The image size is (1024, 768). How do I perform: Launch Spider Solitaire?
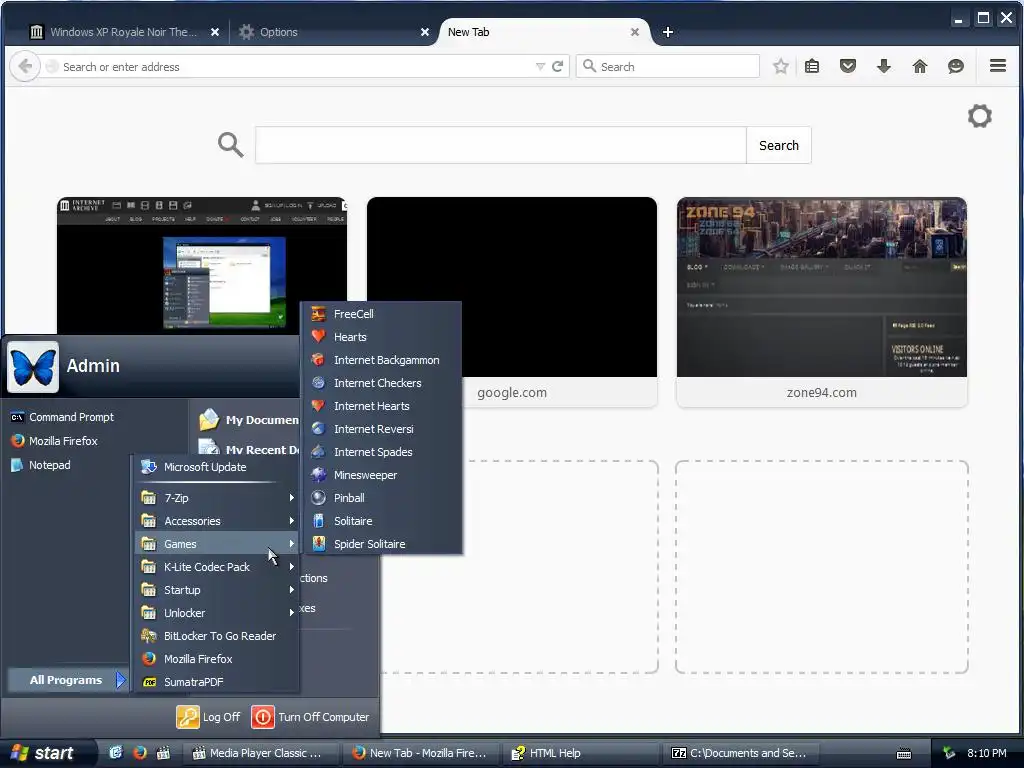pos(381,544)
